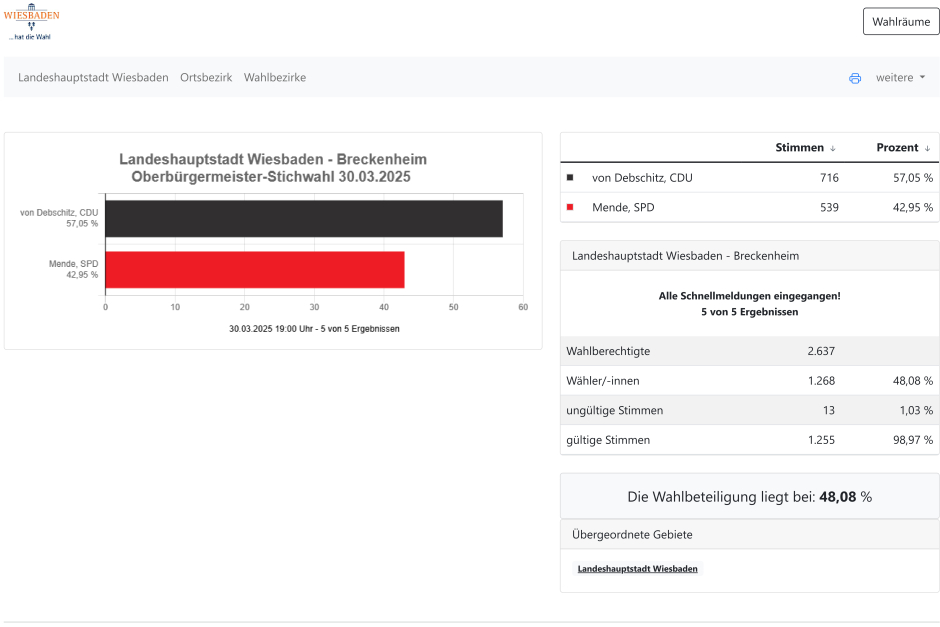The height and width of the screenshot is (627, 940).
Task: Click the 98,97 % cell
Action: pos(913,440)
